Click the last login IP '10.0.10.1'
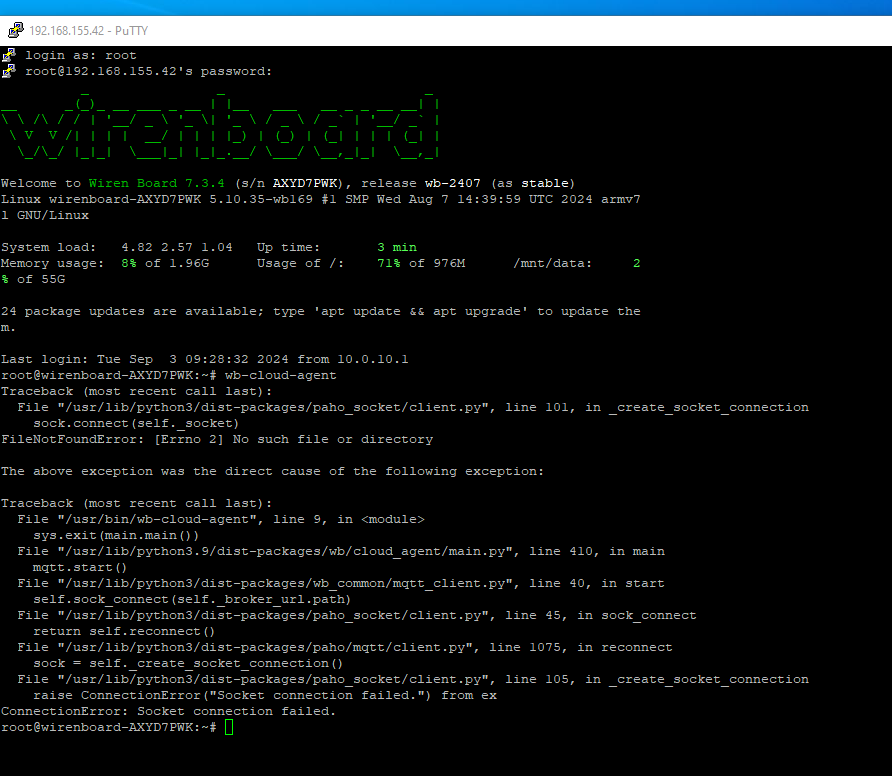892x776 pixels. tap(373, 359)
